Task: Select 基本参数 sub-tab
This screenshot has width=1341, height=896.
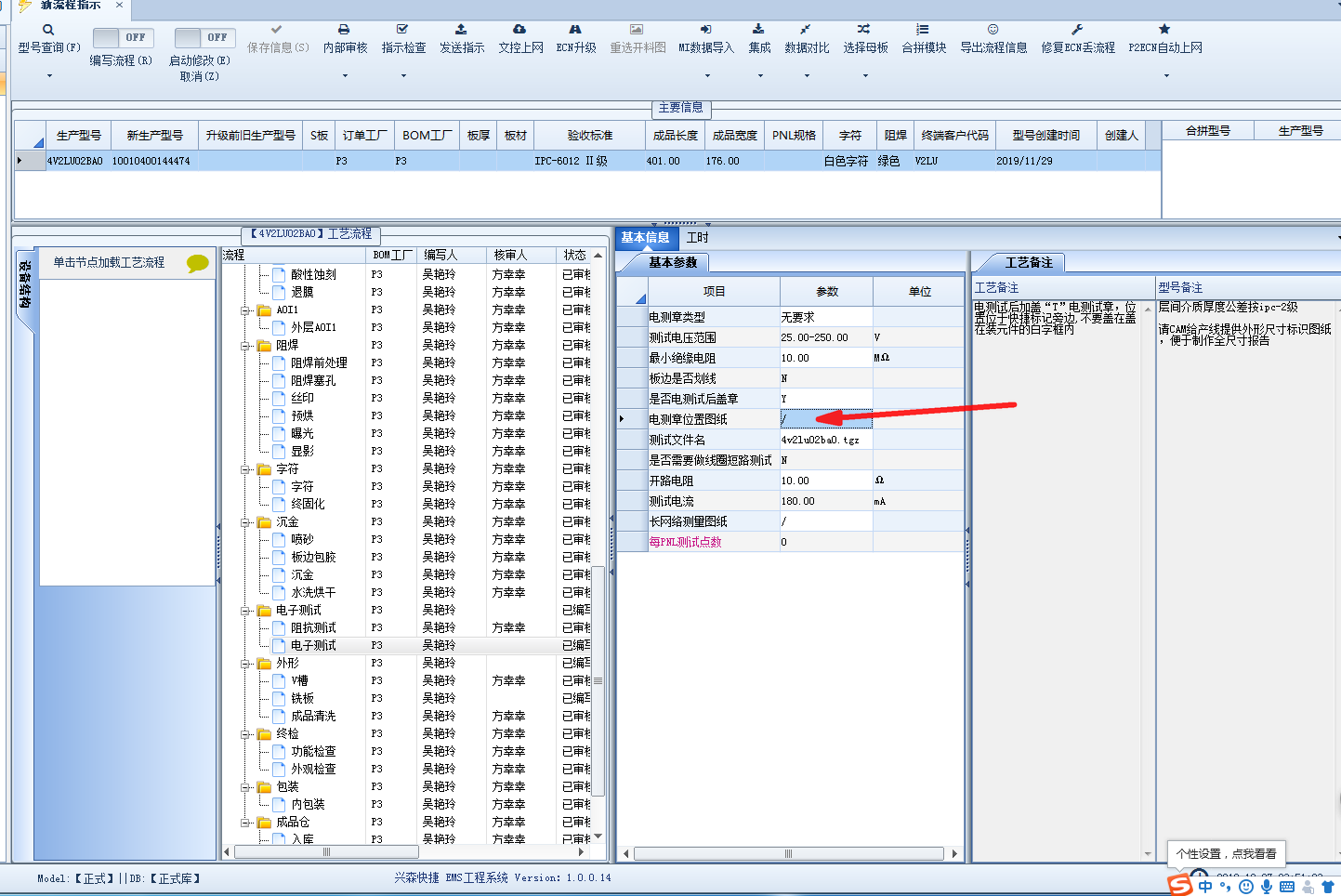Action: (672, 263)
